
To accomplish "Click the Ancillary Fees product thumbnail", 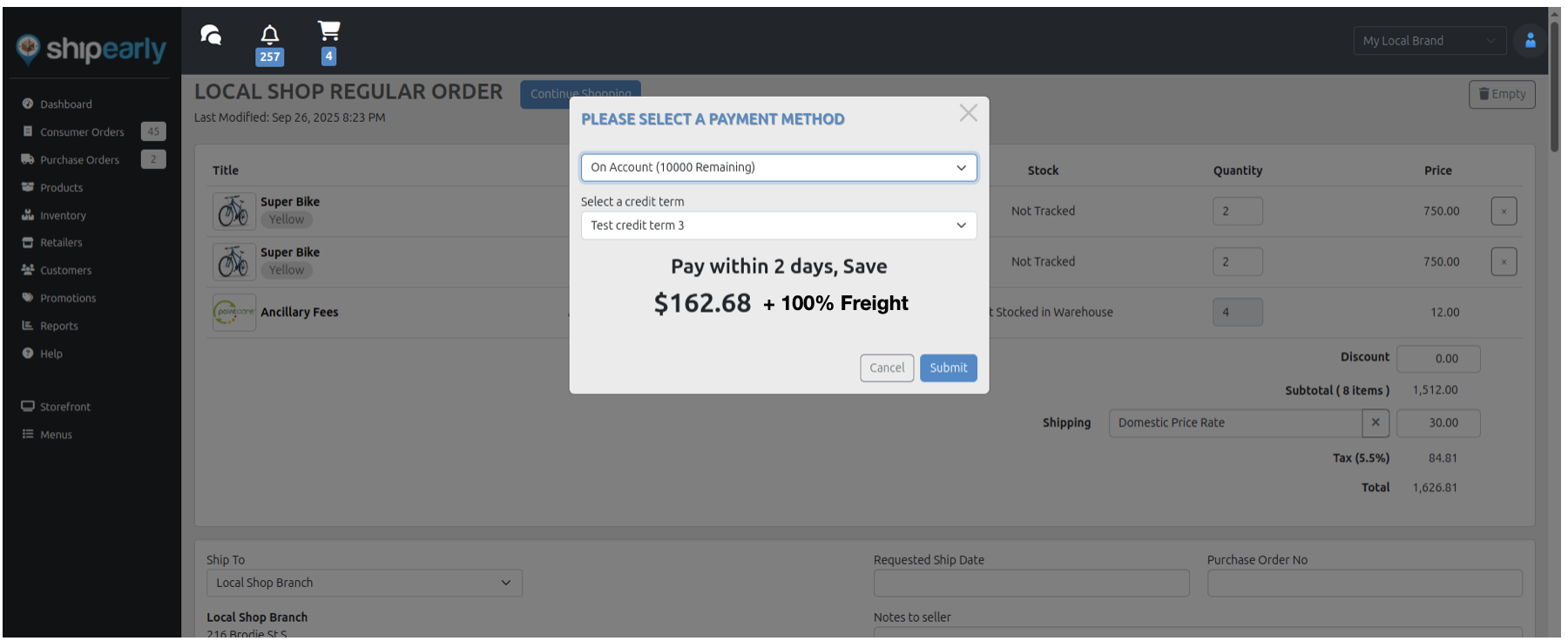I will click(x=233, y=312).
